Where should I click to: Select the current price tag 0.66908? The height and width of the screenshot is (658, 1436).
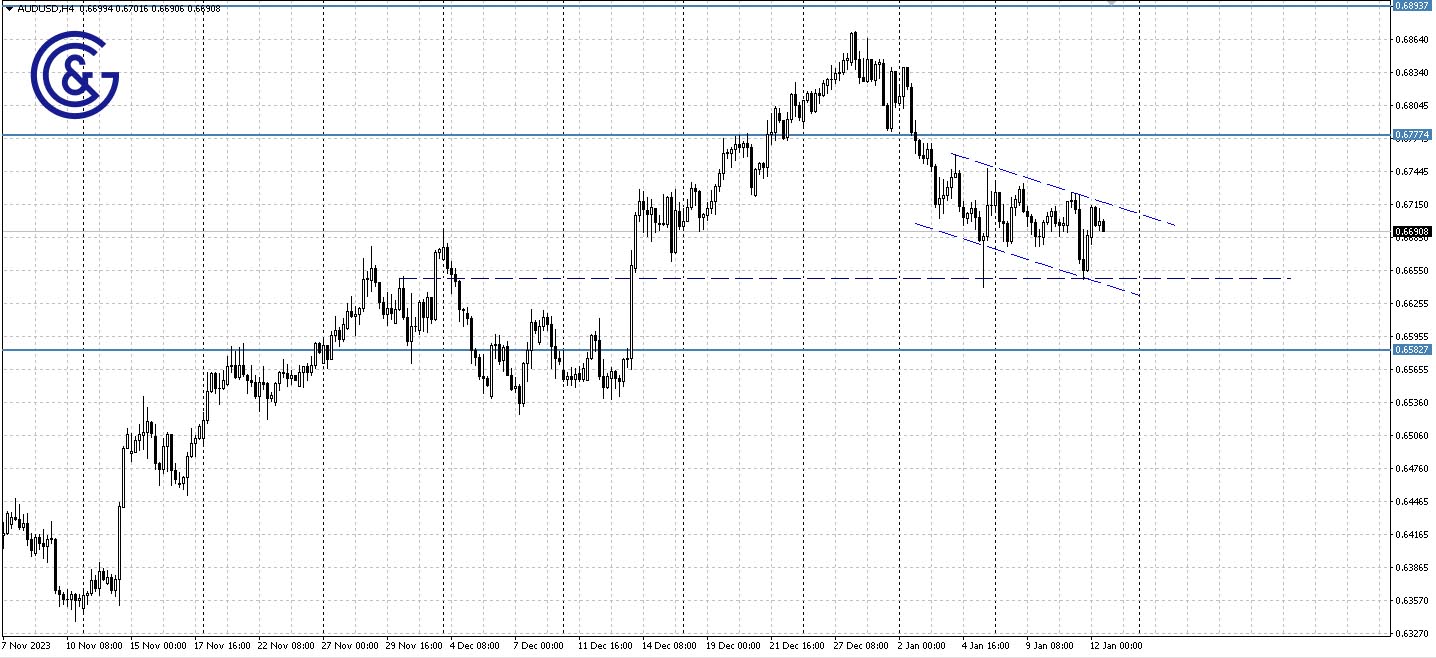1411,230
